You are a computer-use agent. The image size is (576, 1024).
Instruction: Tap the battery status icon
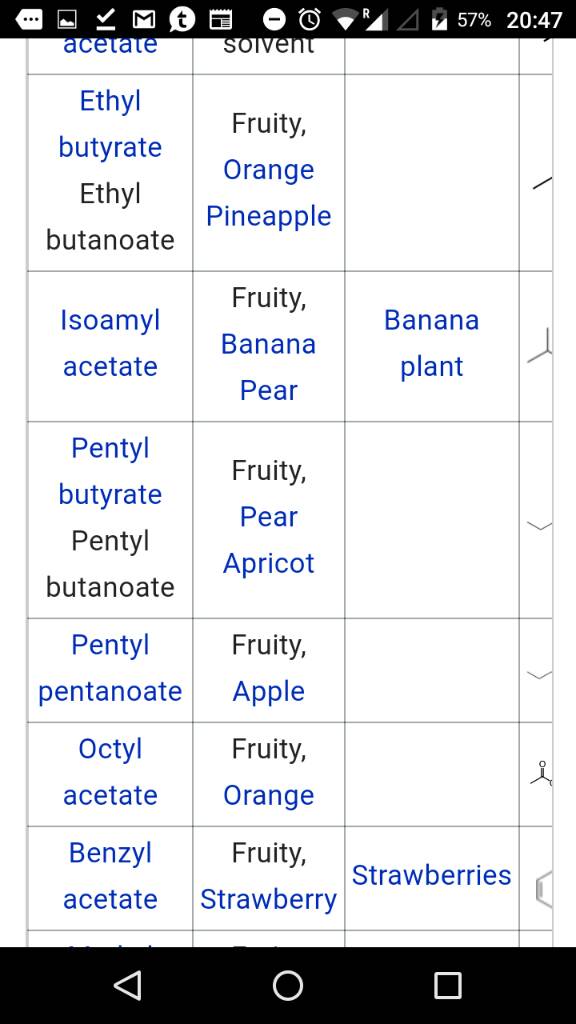click(x=440, y=19)
